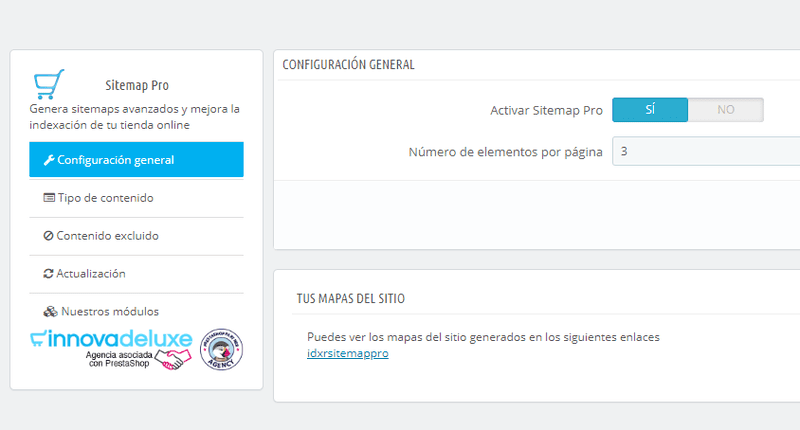Click the refresh icon beside Actualización
Image resolution: width=800 pixels, height=430 pixels.
[x=49, y=274]
